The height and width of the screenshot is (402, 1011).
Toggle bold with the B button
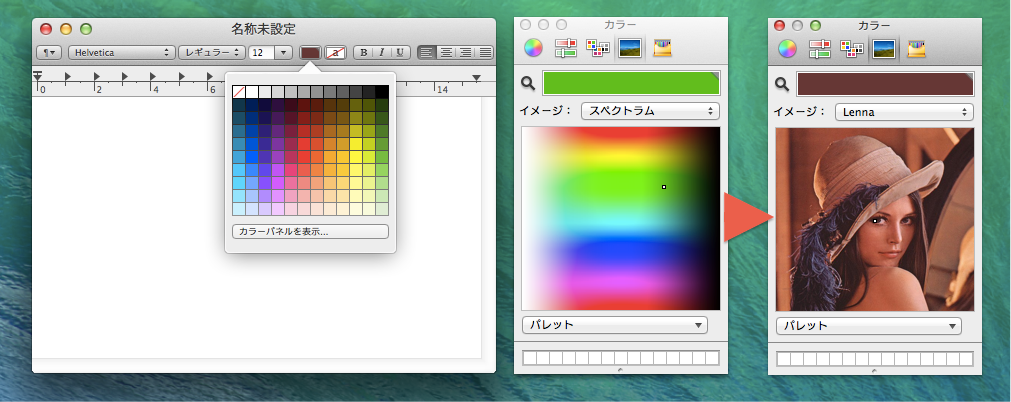pyautogui.click(x=364, y=52)
